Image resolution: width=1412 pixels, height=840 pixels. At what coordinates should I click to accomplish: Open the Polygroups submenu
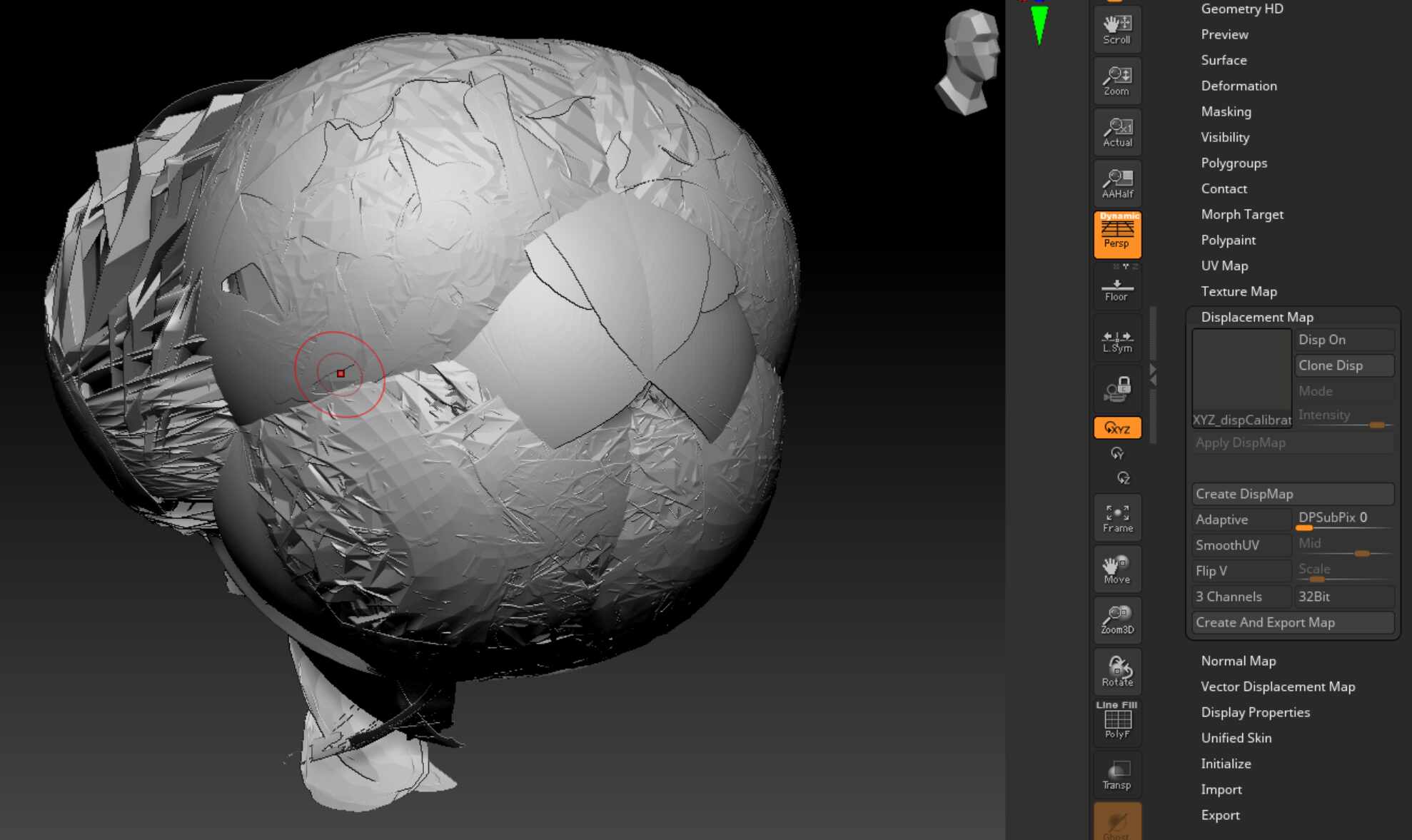click(1234, 163)
